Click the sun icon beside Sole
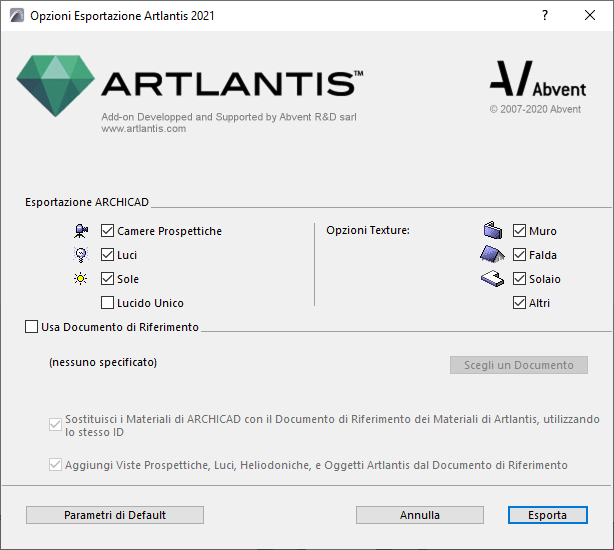The width and height of the screenshot is (614, 550). (x=81, y=279)
